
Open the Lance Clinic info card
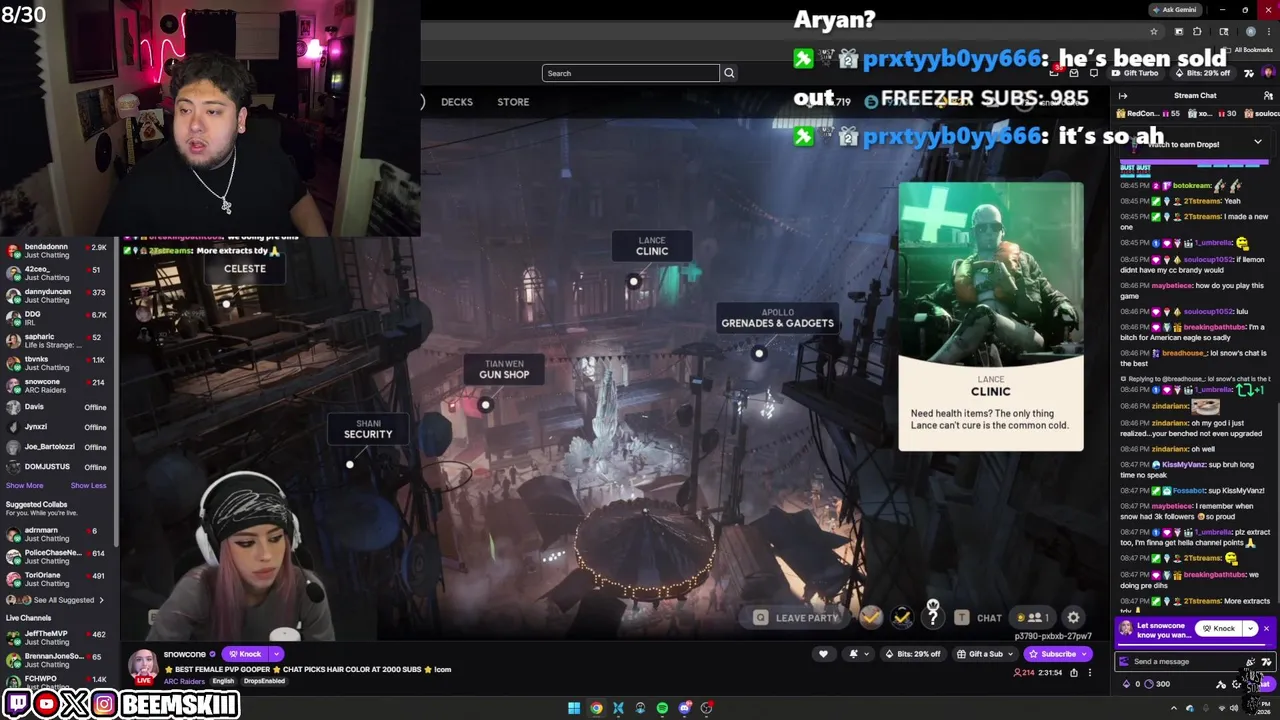990,316
